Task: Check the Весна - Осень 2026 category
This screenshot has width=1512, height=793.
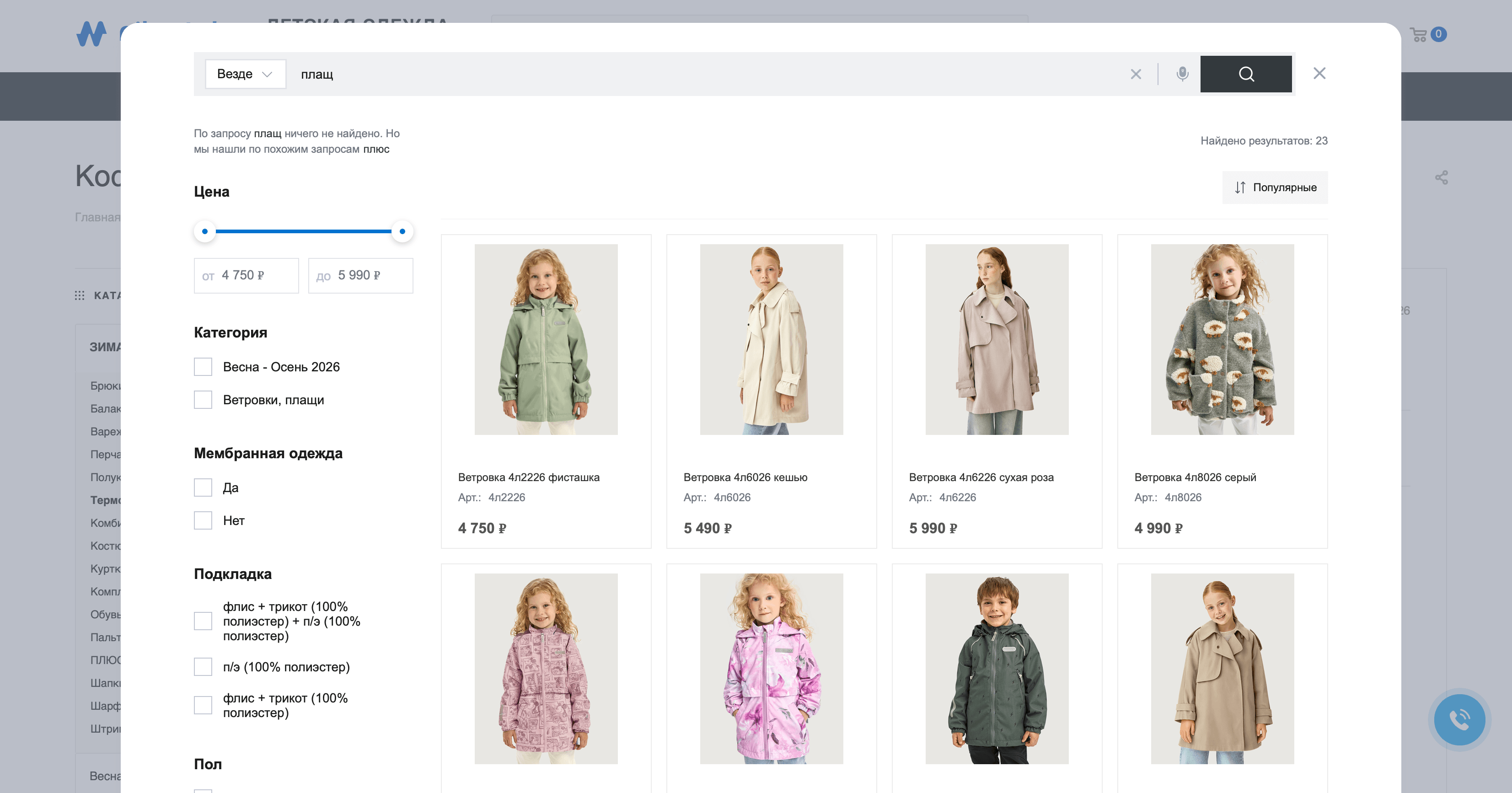Action: 203,367
